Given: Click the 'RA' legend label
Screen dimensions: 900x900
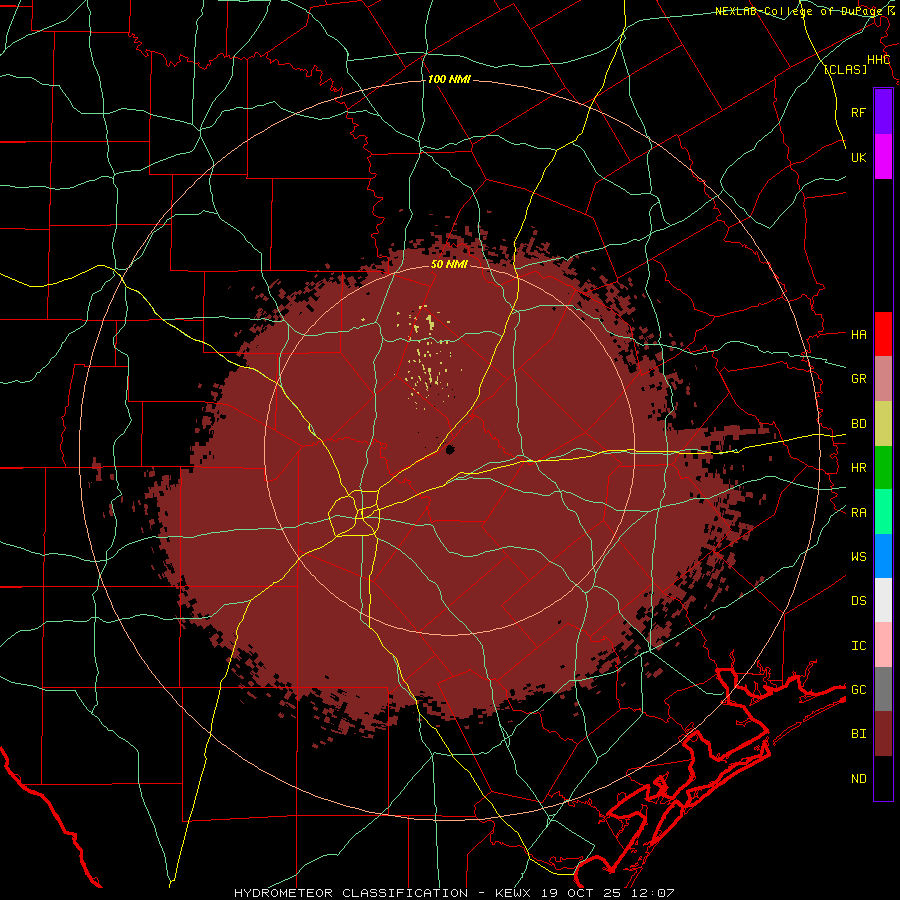Looking at the screenshot, I should coord(858,513).
